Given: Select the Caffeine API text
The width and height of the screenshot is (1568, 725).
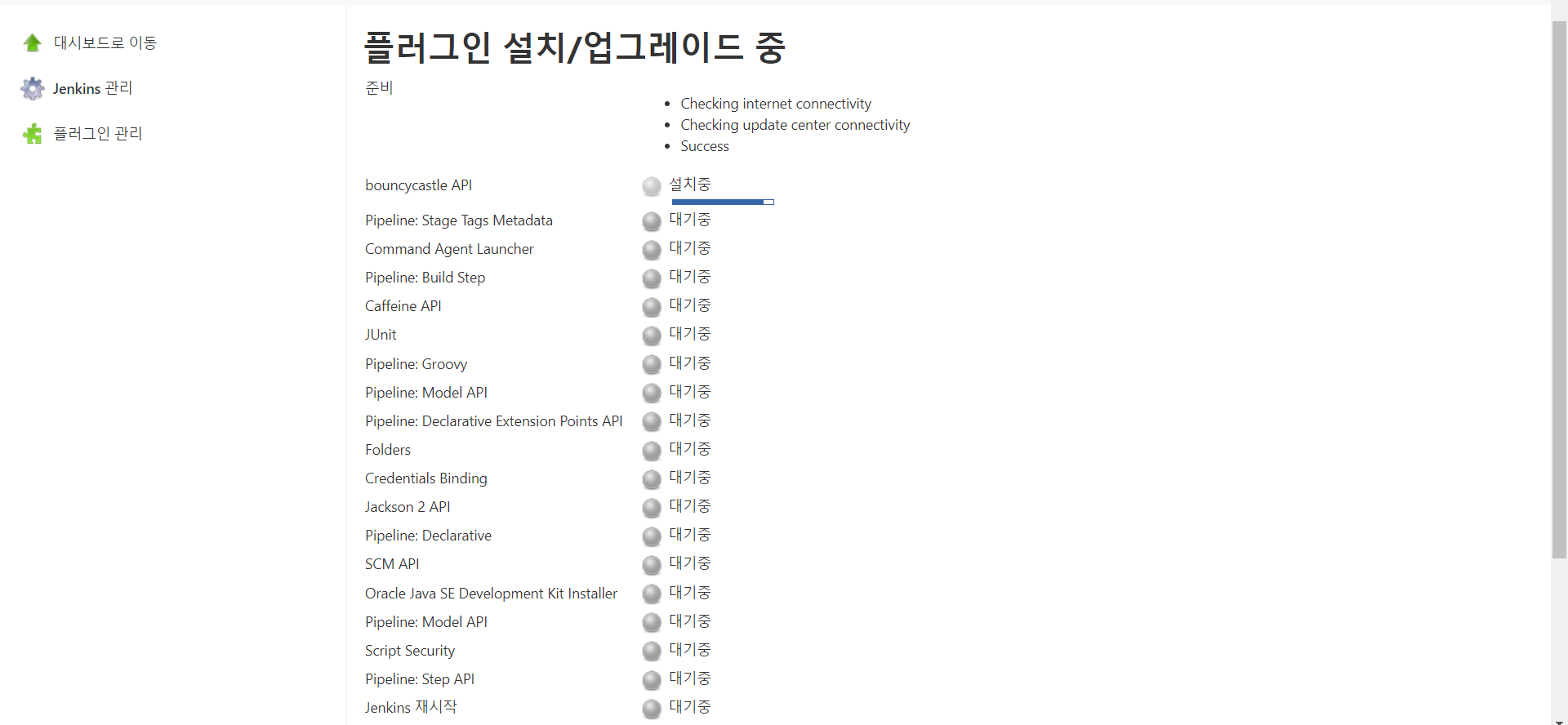Looking at the screenshot, I should point(403,306).
